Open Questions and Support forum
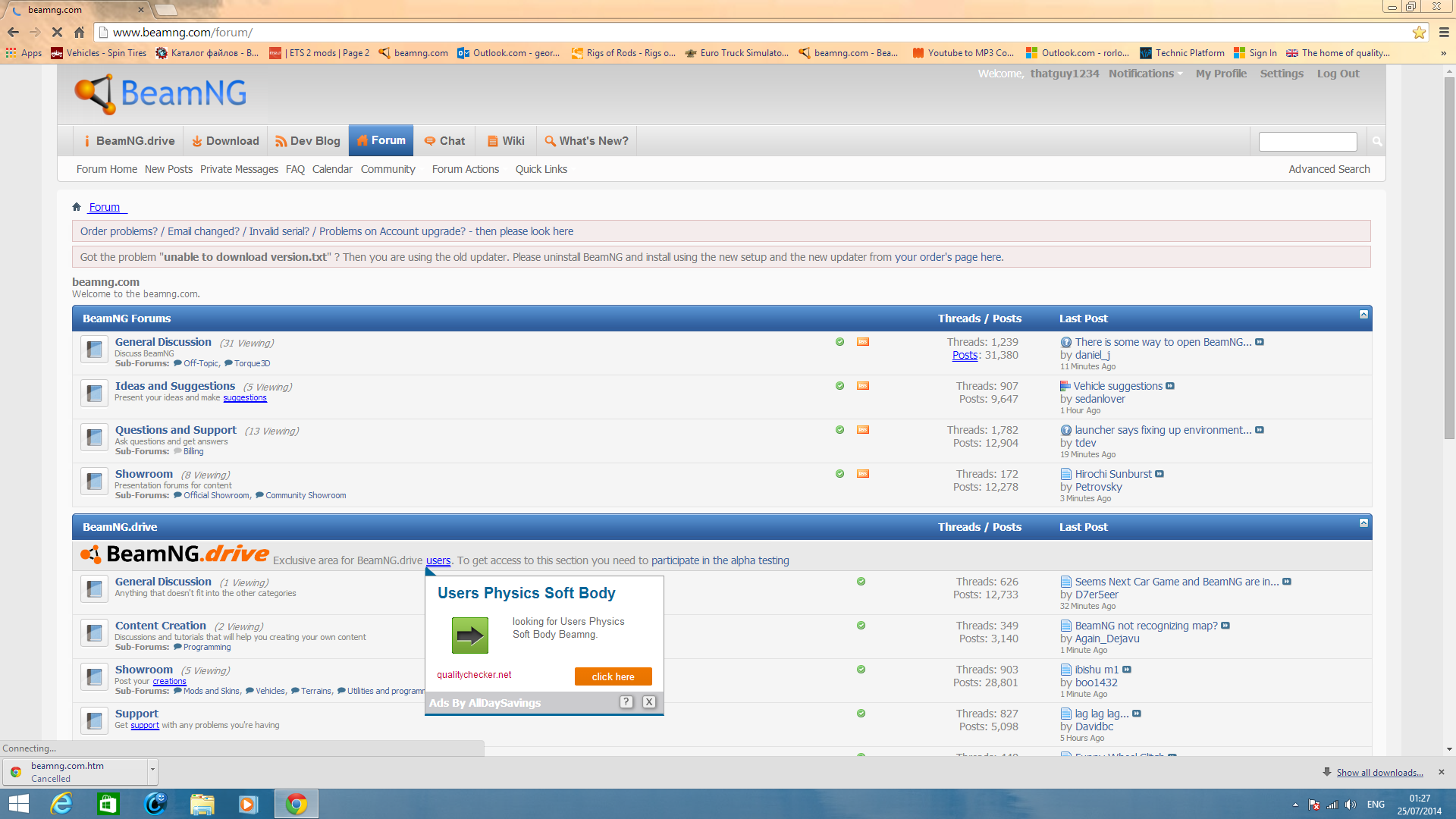Screen dimensions: 1456x819 tap(175, 430)
